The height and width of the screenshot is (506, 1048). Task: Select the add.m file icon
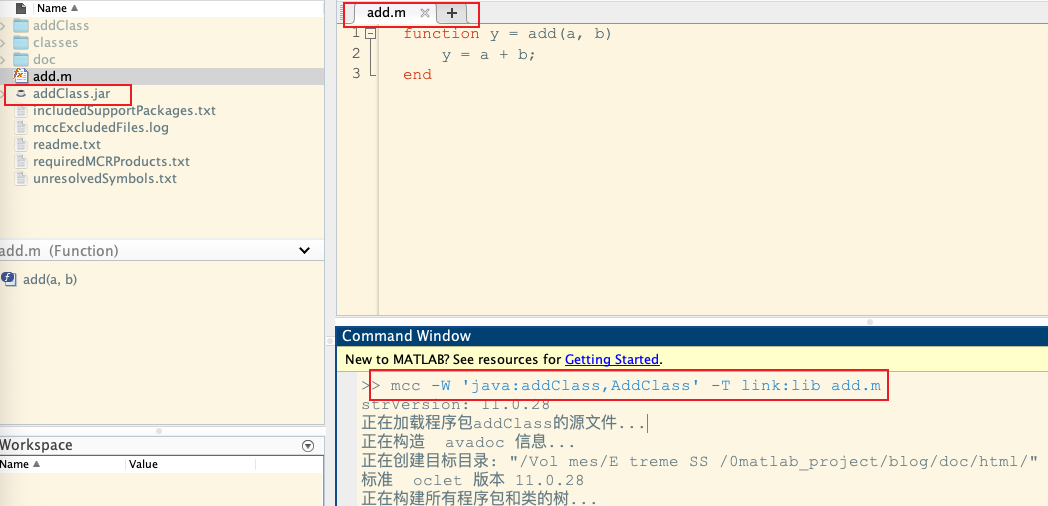21,76
